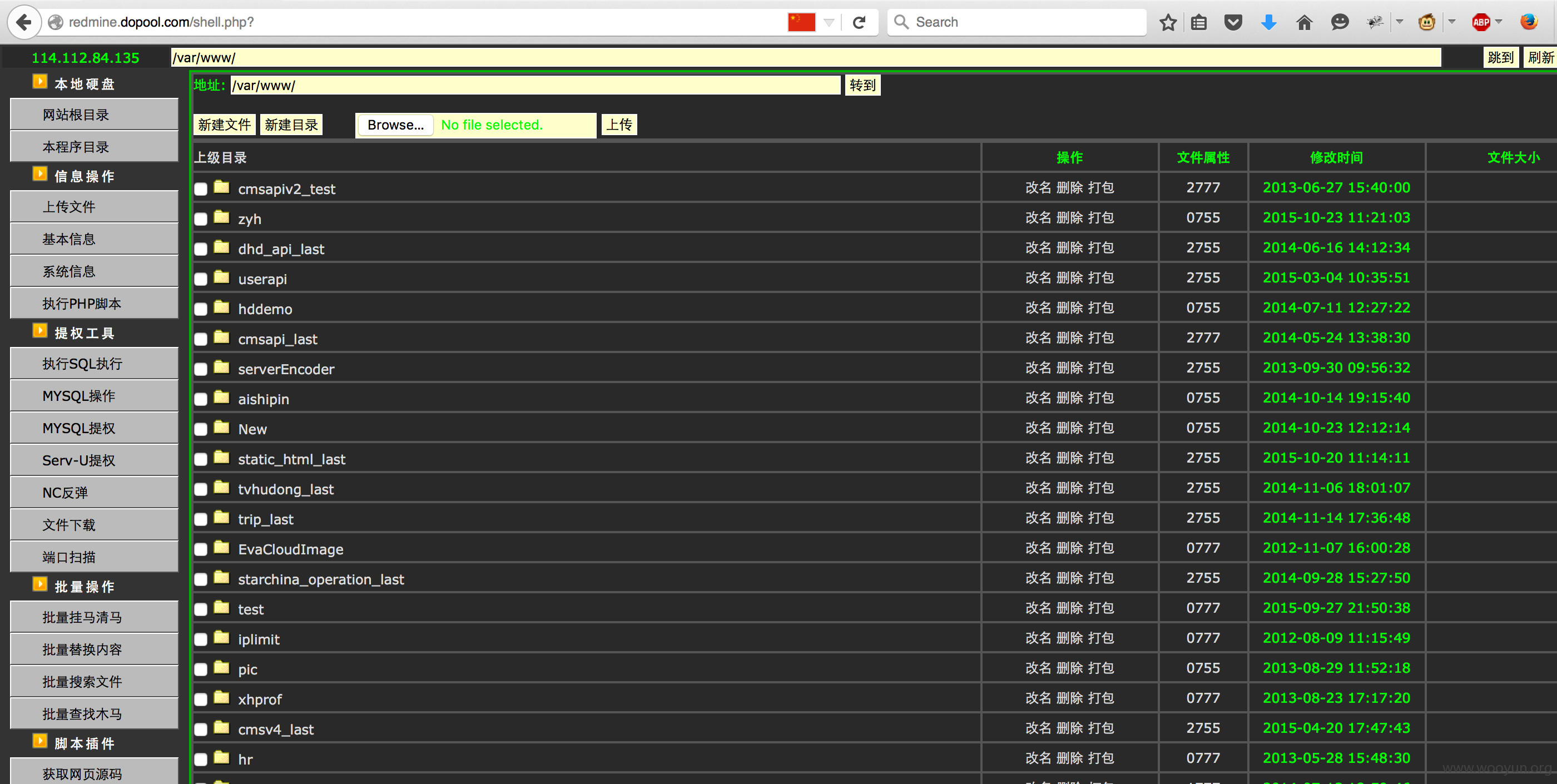Click the Pocket save icon

click(x=1233, y=22)
